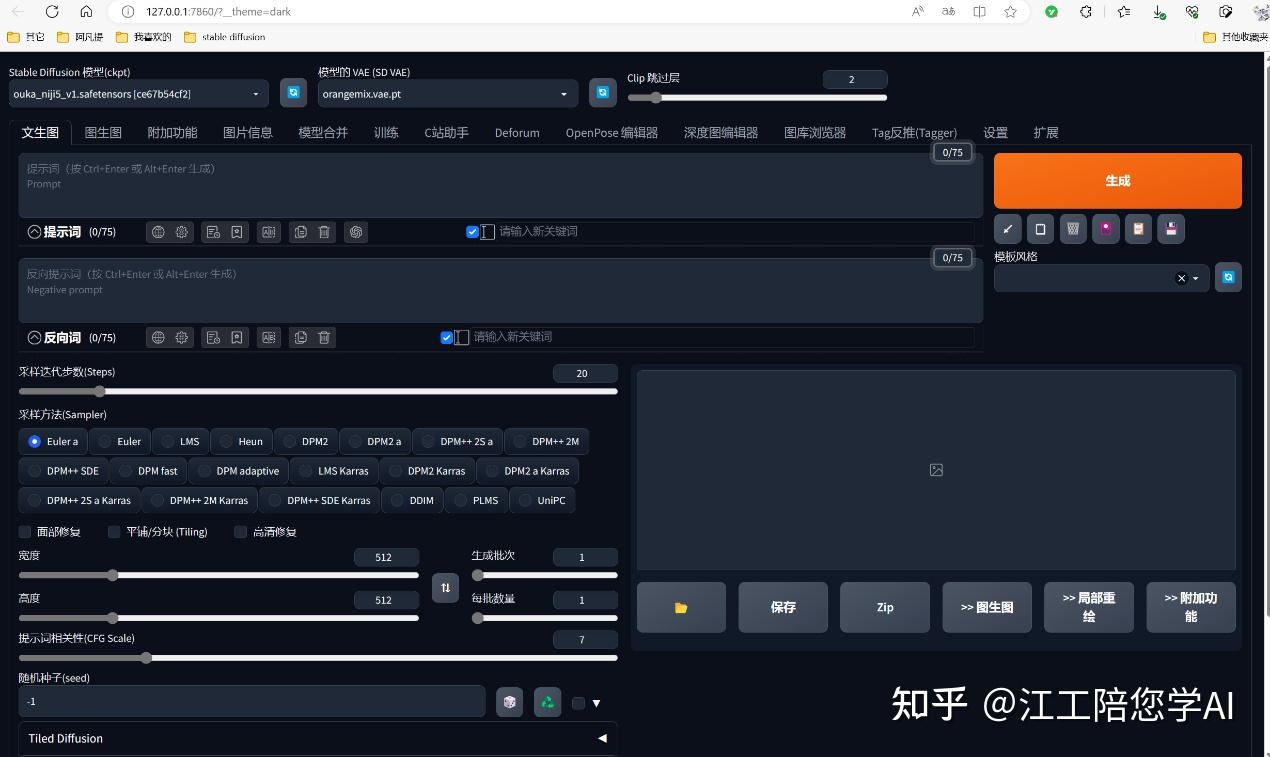Switch to the 图生图 tab
Image resolution: width=1270 pixels, height=757 pixels.
pyautogui.click(x=102, y=132)
